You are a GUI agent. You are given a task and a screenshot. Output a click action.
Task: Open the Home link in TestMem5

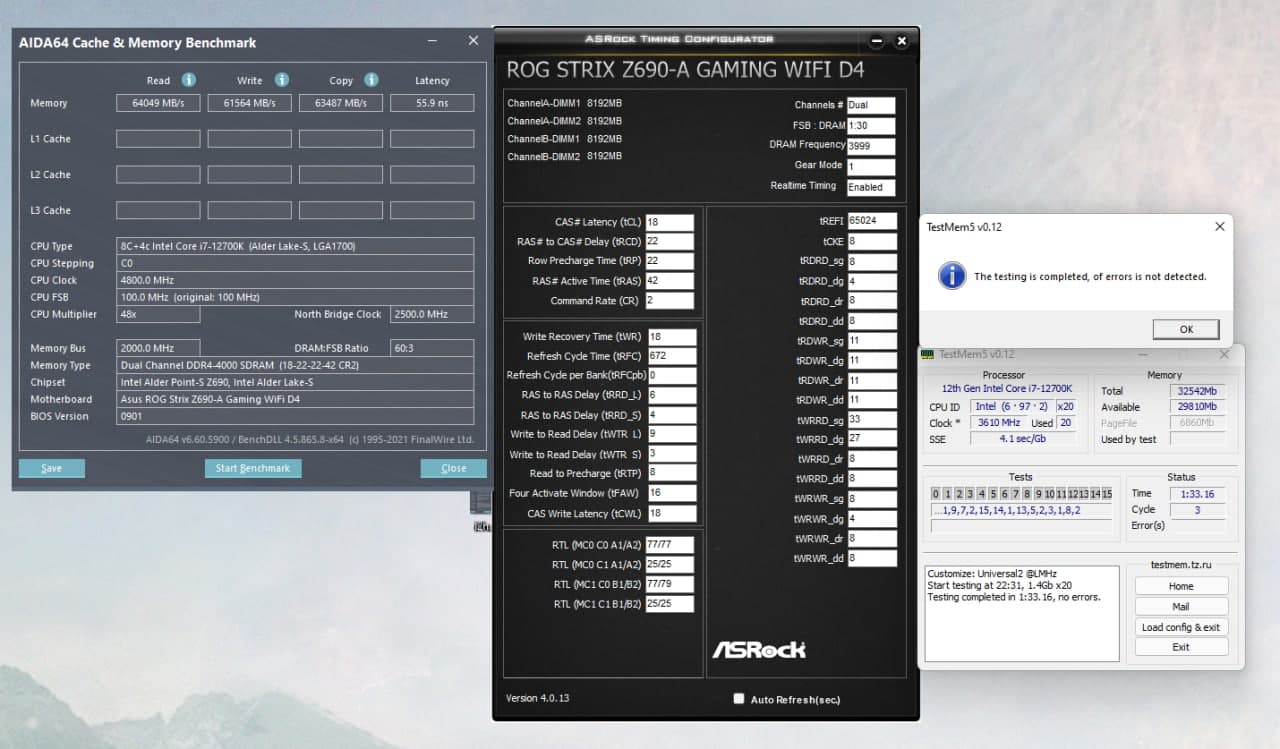pyautogui.click(x=1181, y=586)
